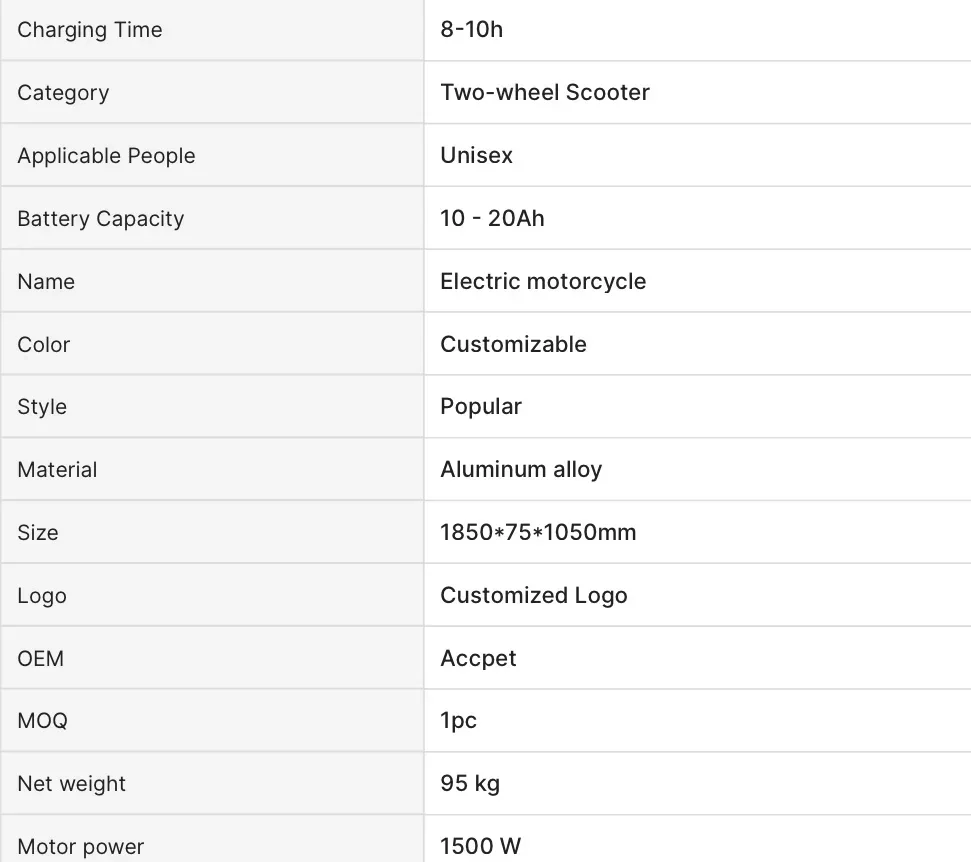
Task: Click the "1850*75*1050mm" size value
Action: click(538, 533)
